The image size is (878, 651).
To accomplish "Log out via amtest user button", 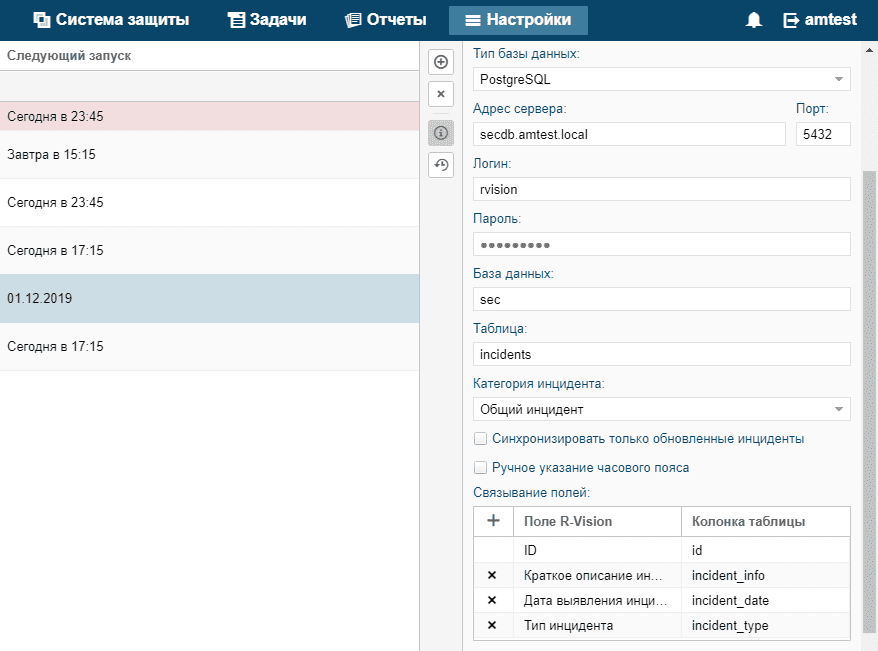I will coord(819,20).
